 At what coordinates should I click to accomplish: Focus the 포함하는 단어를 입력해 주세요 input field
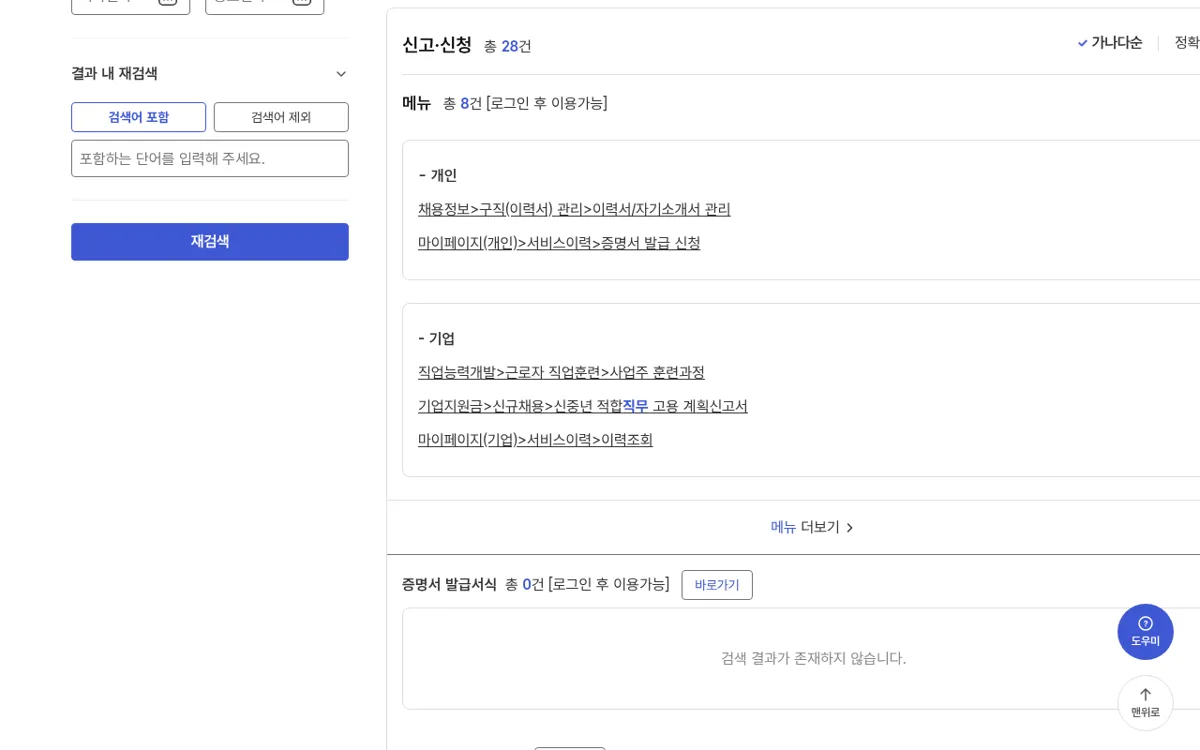210,158
